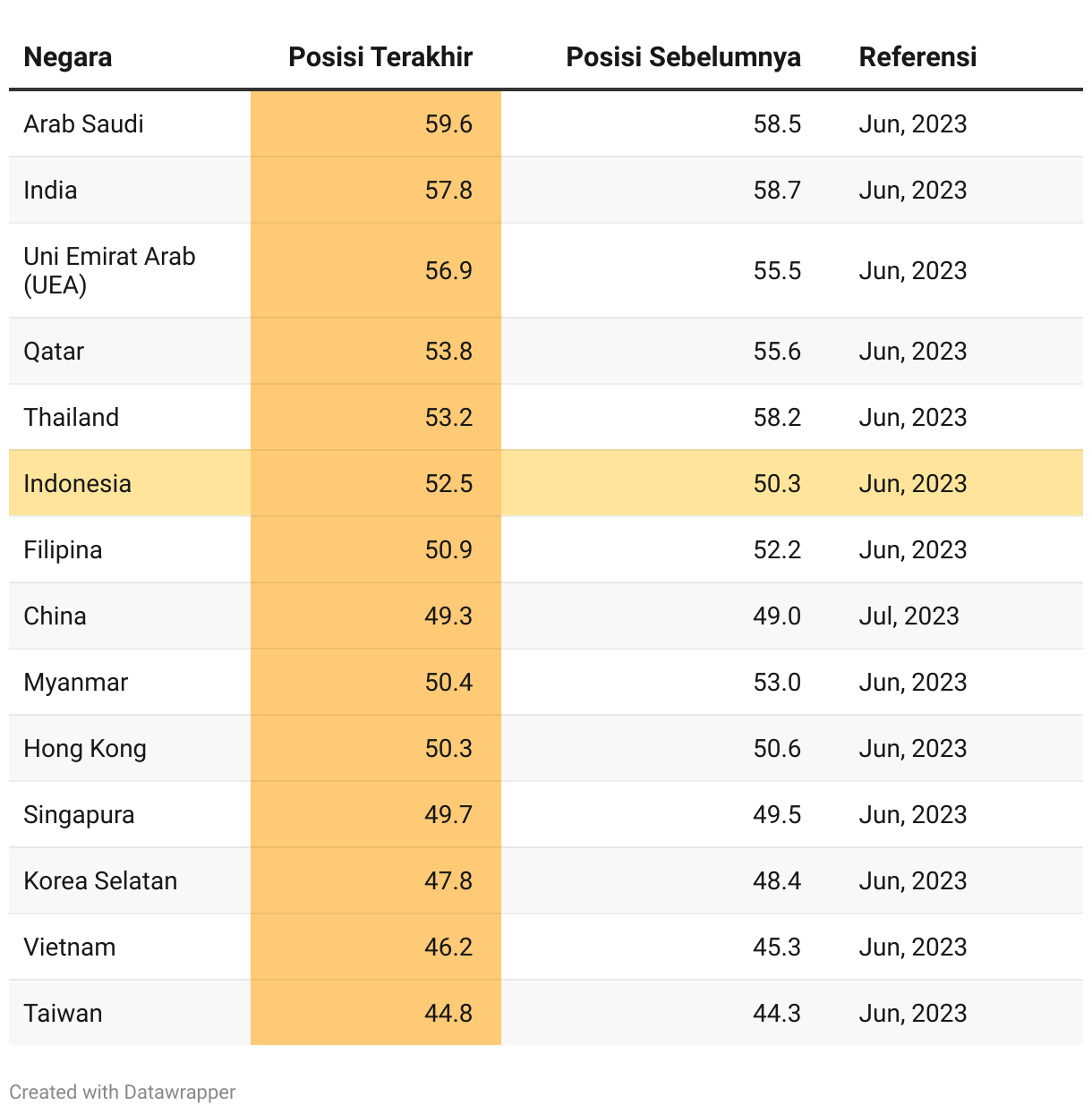
Task: Select the highlighted Indonesia row label
Action: click(x=78, y=484)
